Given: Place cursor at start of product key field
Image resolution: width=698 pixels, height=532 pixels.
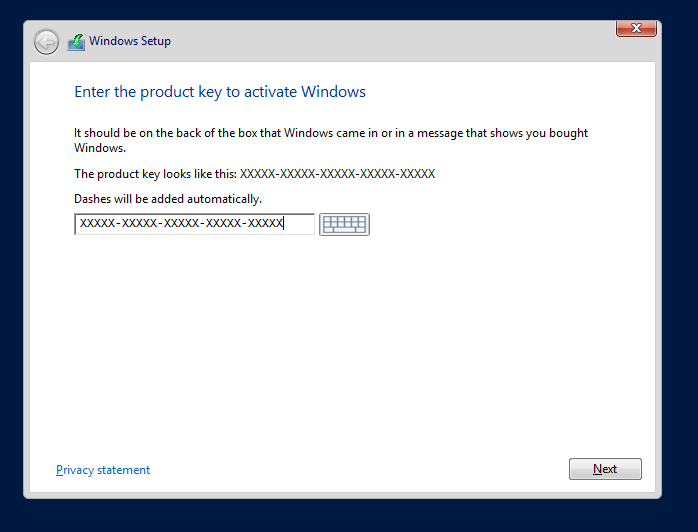Looking at the screenshot, I should 79,224.
